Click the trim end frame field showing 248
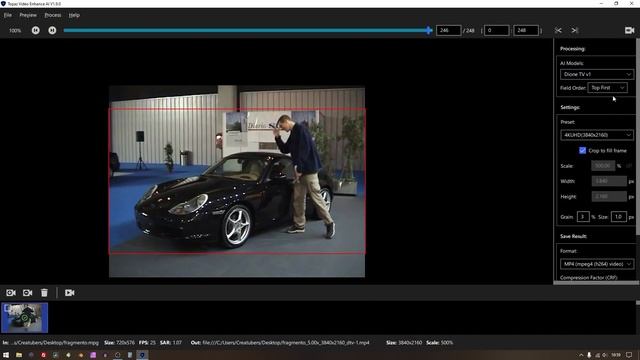640x360 pixels. pyautogui.click(x=526, y=30)
